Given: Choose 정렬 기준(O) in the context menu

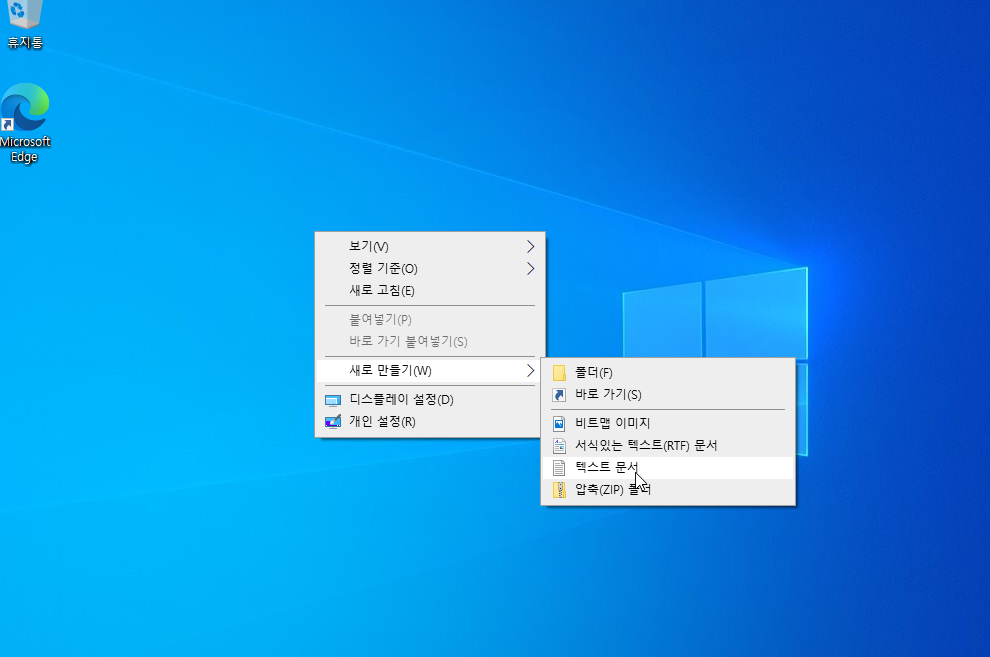Looking at the screenshot, I should (430, 269).
